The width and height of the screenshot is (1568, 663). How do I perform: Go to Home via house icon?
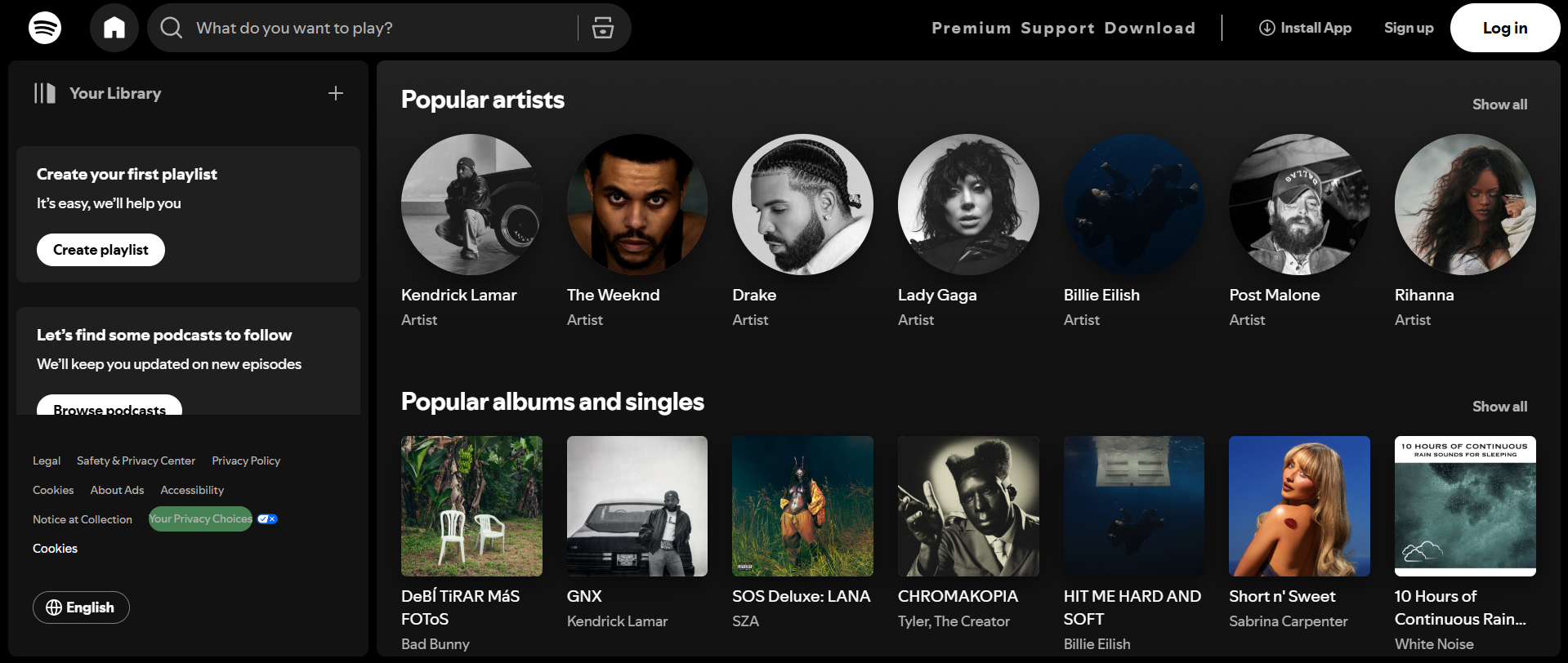[x=114, y=28]
